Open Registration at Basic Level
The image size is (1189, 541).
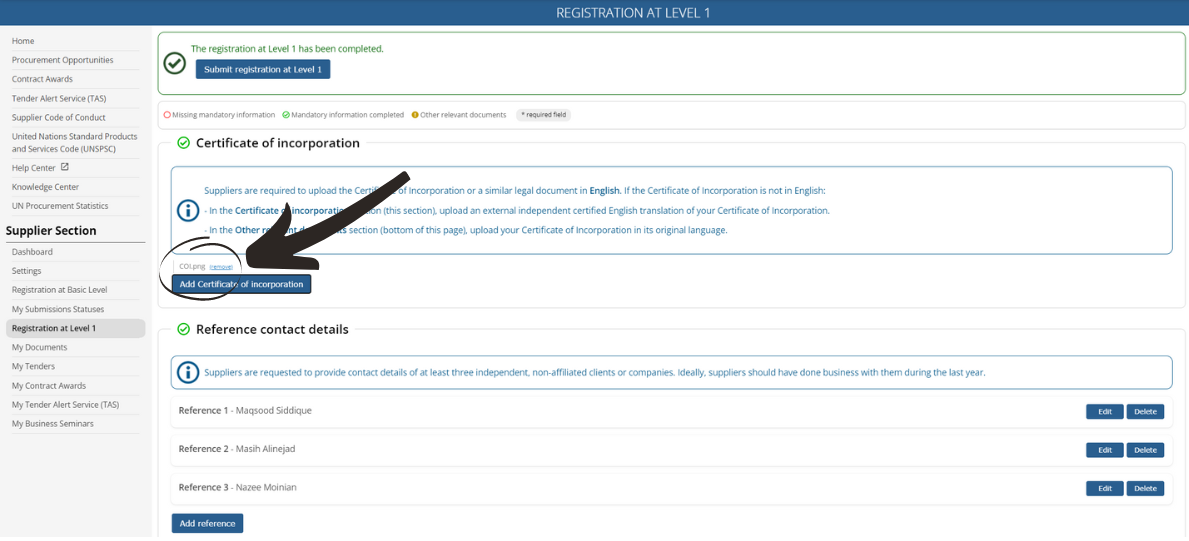pos(59,290)
